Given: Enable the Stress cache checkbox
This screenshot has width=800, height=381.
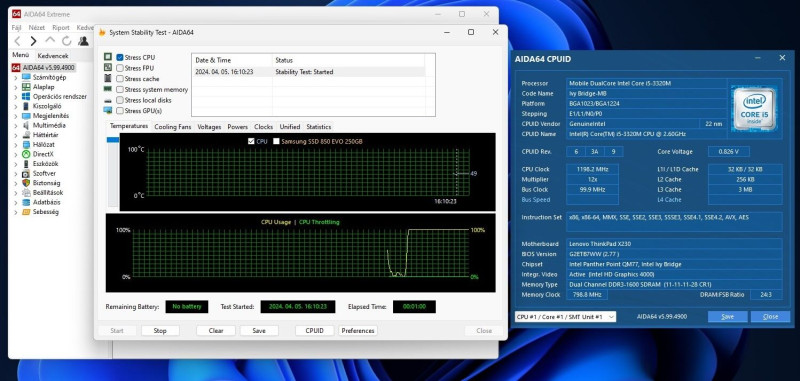Looking at the screenshot, I should (x=120, y=79).
